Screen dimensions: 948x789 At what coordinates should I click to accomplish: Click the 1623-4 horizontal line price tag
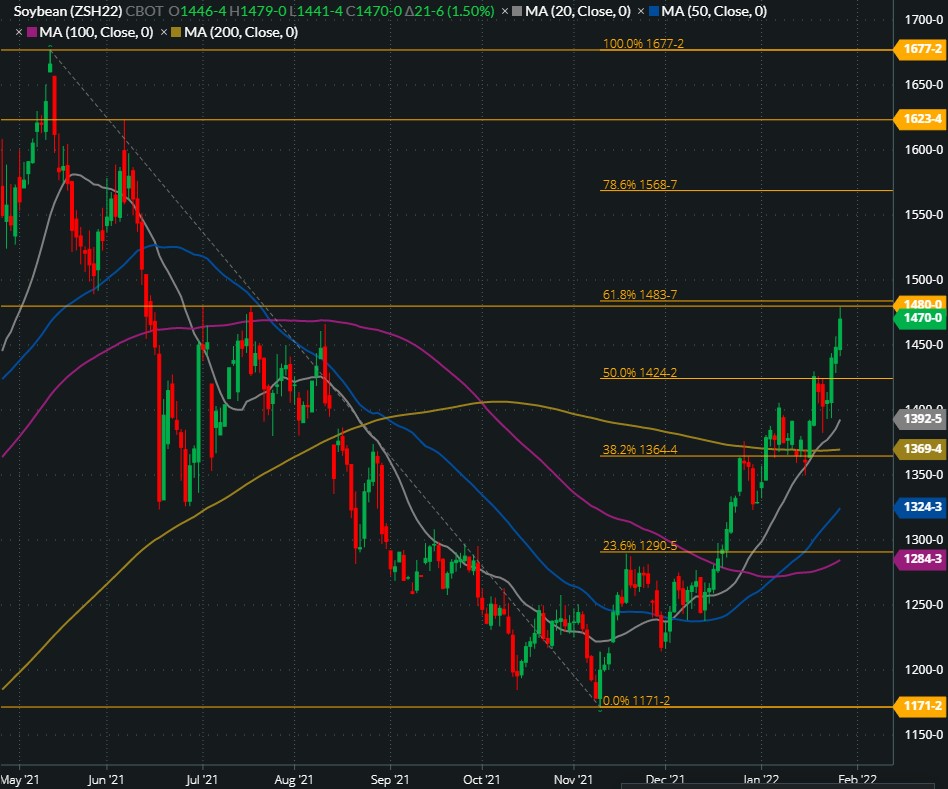920,119
